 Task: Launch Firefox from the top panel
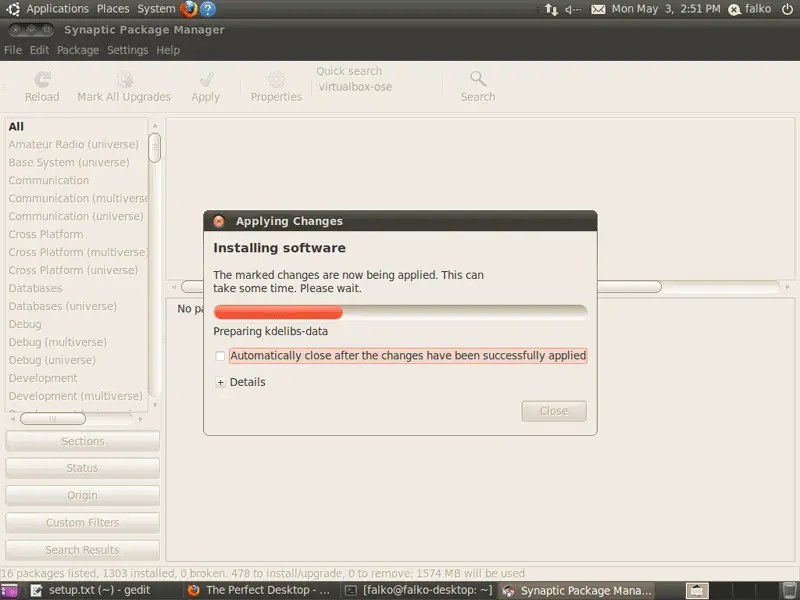189,9
